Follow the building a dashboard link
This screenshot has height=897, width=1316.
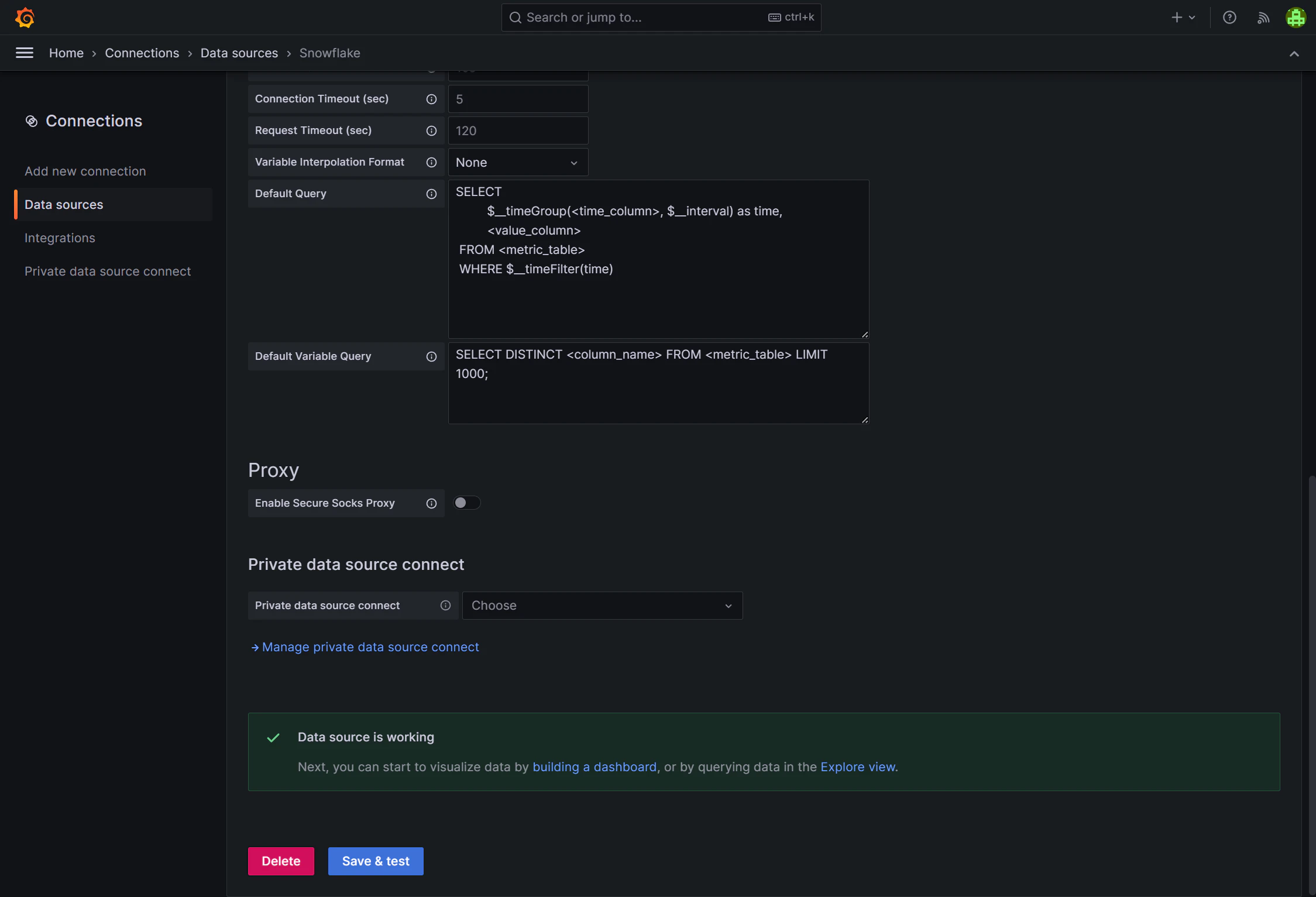tap(595, 767)
